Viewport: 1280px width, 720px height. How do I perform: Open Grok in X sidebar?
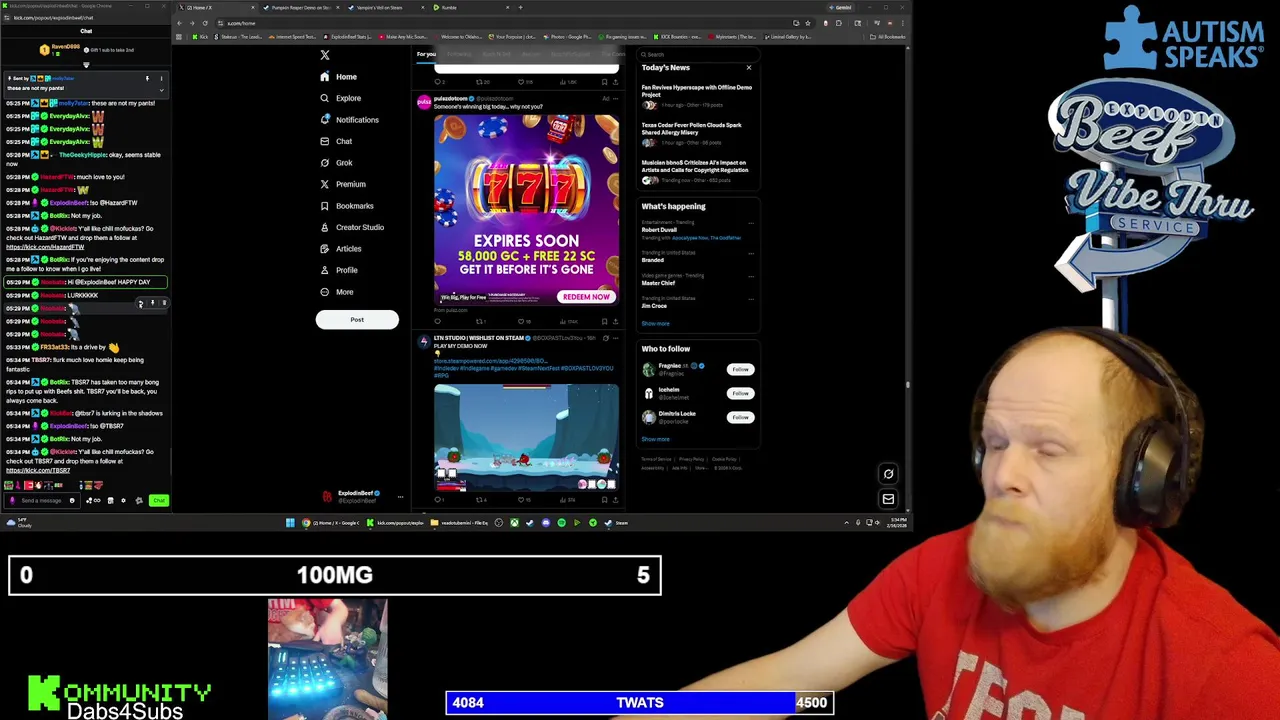click(335, 163)
